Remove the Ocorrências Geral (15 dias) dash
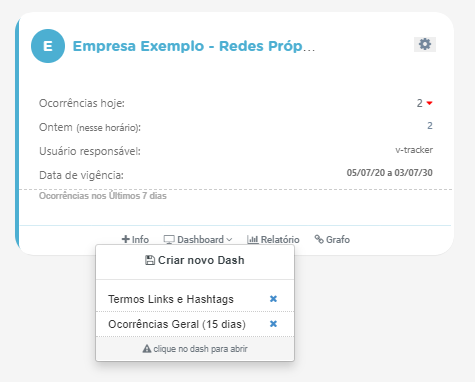 (x=273, y=324)
